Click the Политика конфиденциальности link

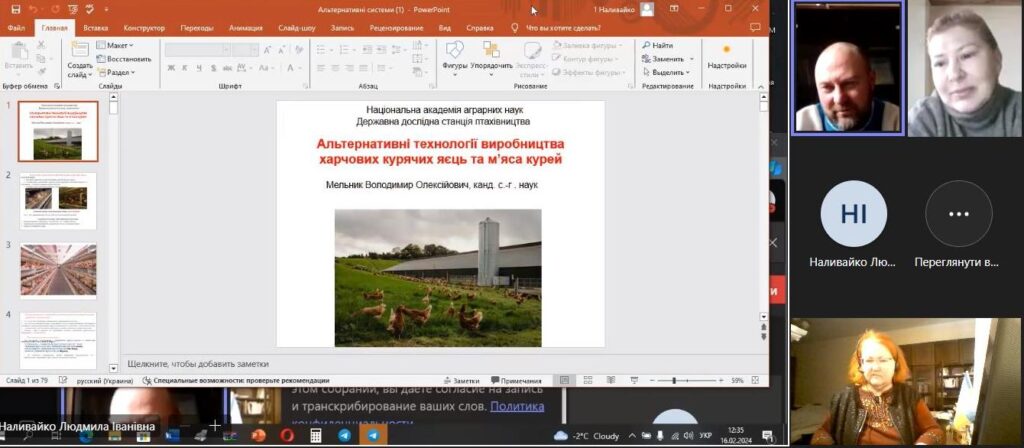[x=518, y=407]
